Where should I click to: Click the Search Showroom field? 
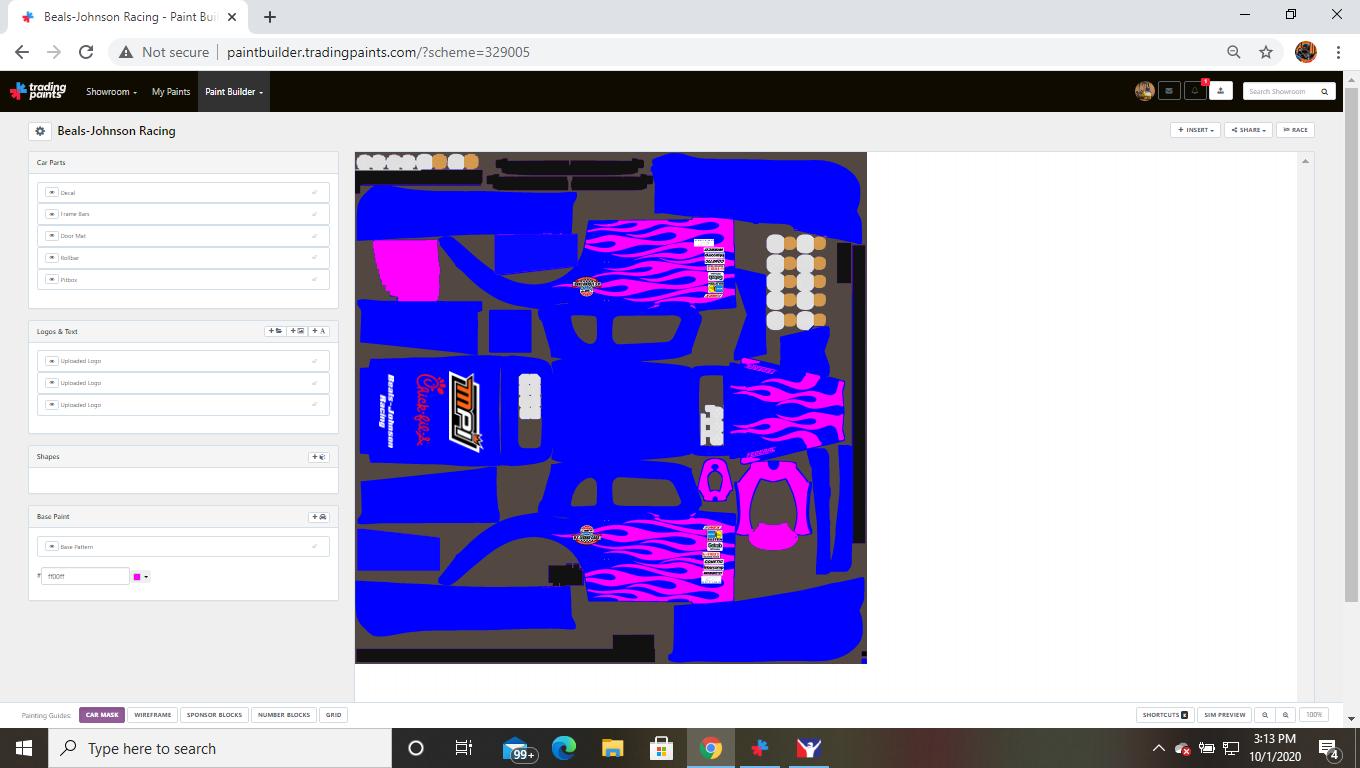click(x=1279, y=91)
